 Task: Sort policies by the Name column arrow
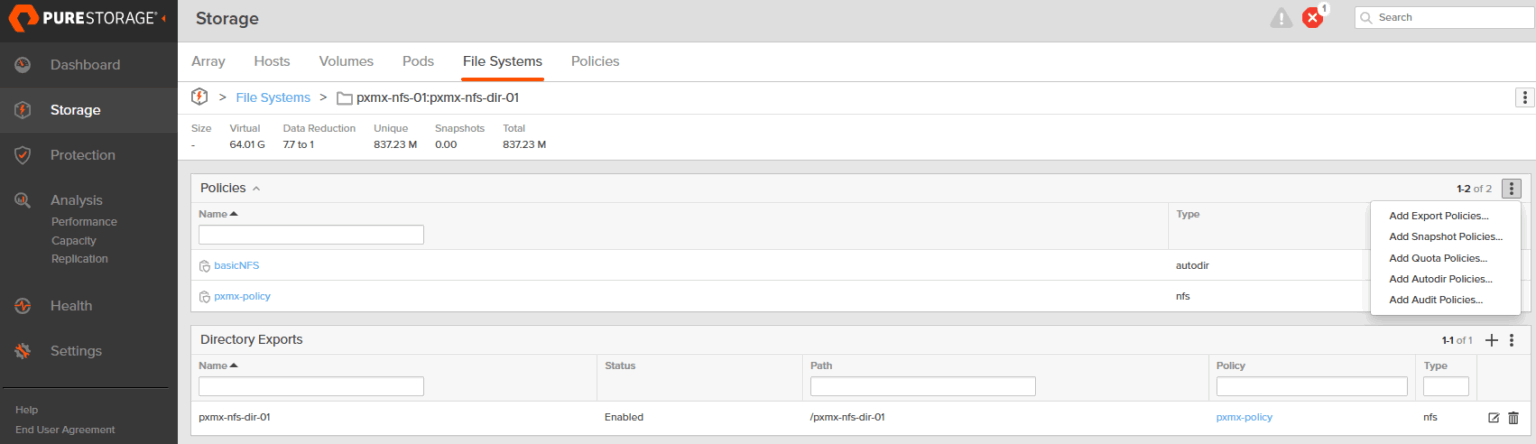234,214
